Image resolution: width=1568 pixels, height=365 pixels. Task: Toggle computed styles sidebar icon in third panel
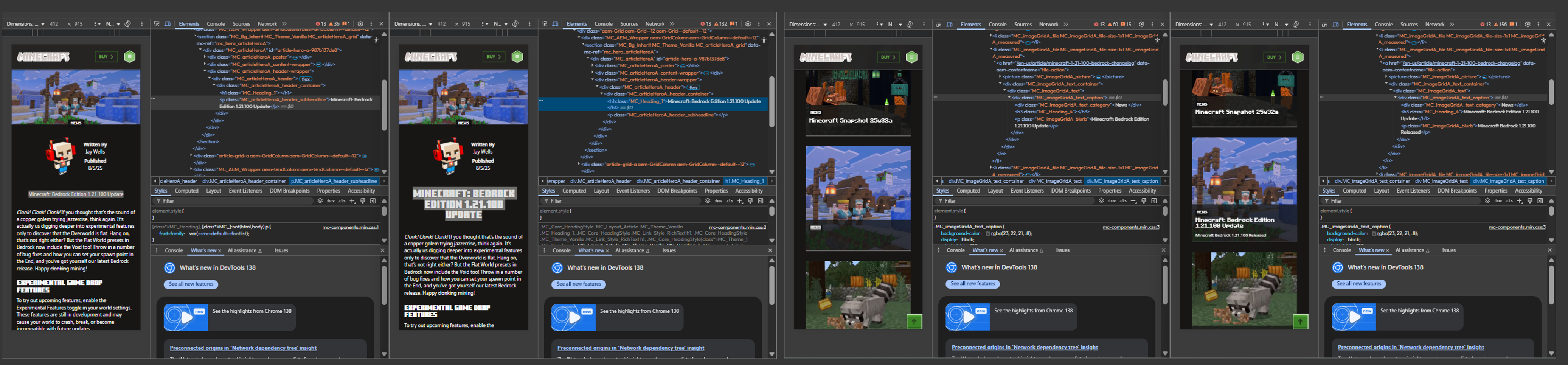coord(1154,201)
